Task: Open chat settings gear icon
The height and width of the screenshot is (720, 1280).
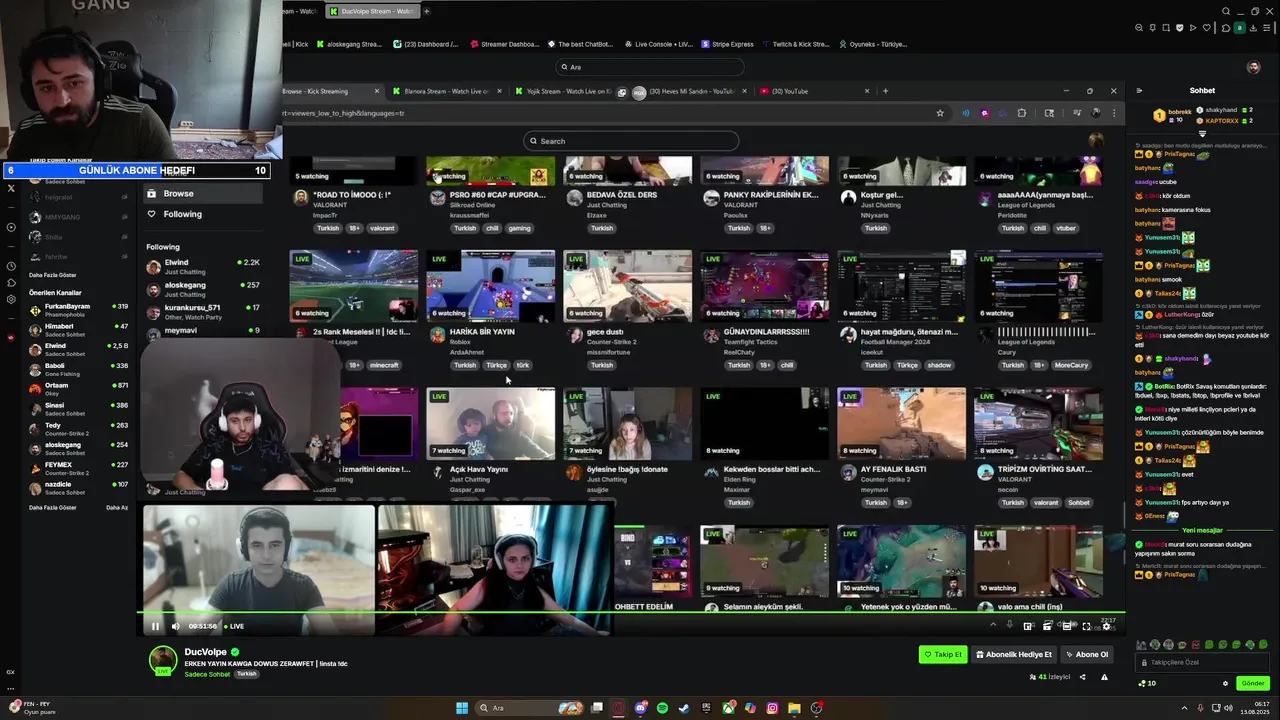Action: tap(1225, 684)
